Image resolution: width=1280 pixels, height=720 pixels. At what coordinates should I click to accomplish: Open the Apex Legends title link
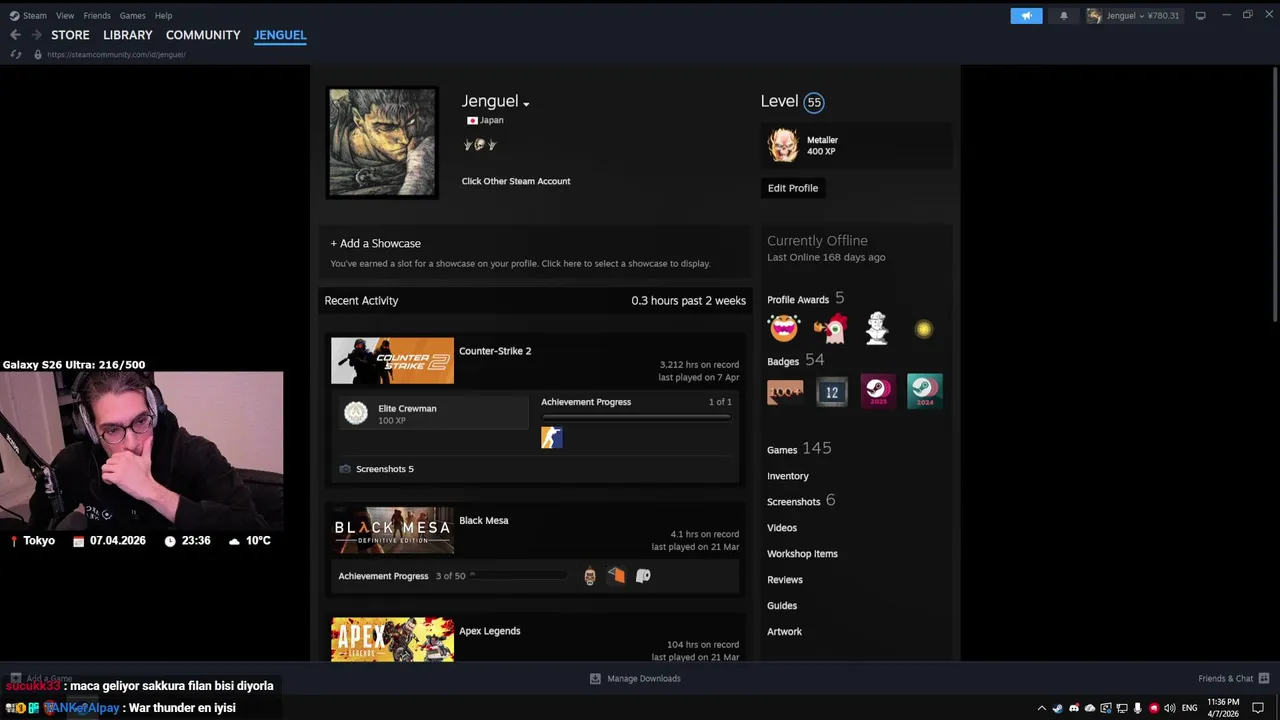click(490, 631)
